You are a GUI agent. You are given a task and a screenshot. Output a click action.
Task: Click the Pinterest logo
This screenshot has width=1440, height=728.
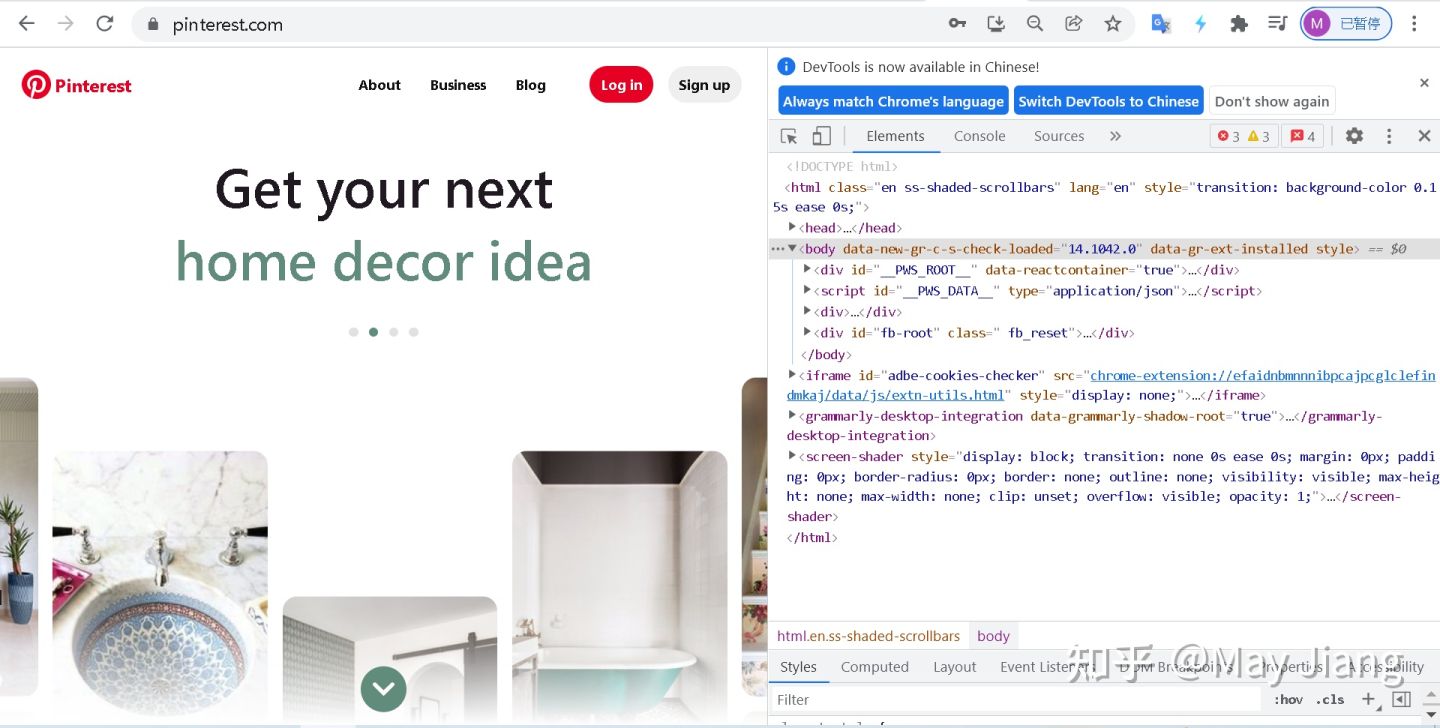pyautogui.click(x=77, y=85)
